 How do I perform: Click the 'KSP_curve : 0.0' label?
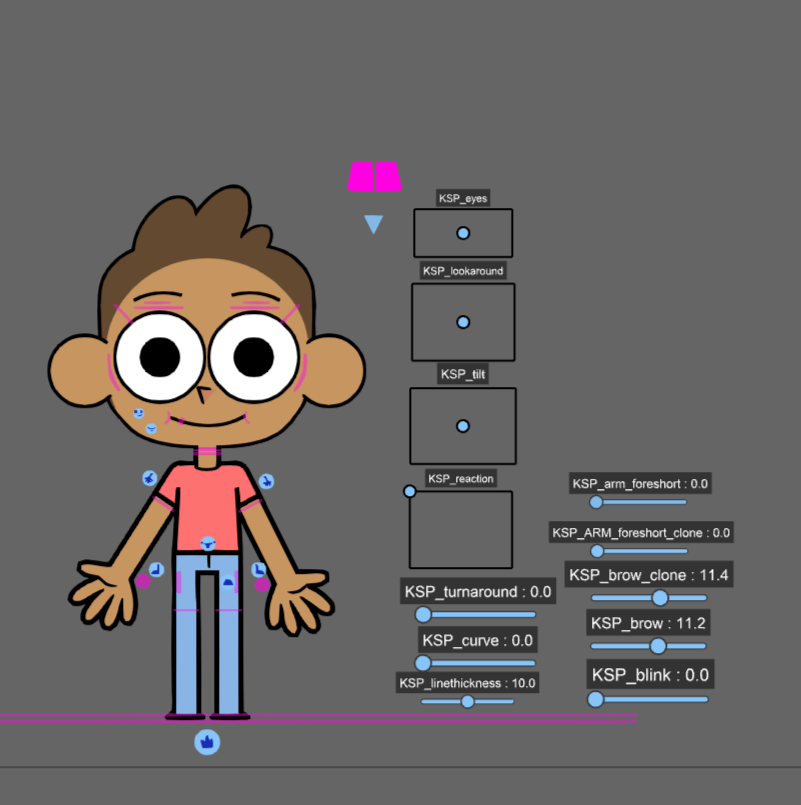point(478,640)
